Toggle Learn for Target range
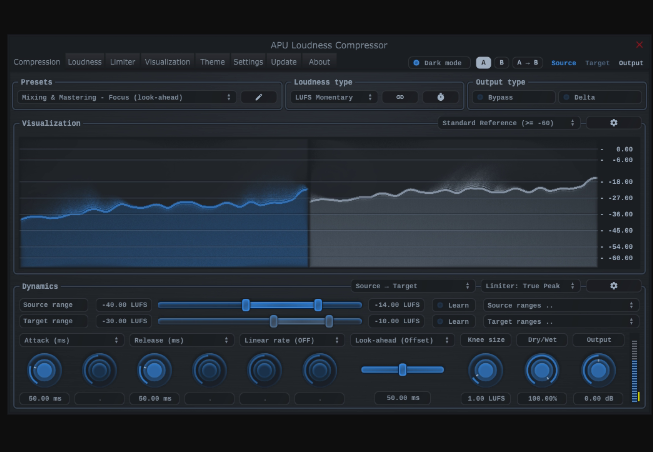The width and height of the screenshot is (653, 452). (x=454, y=322)
